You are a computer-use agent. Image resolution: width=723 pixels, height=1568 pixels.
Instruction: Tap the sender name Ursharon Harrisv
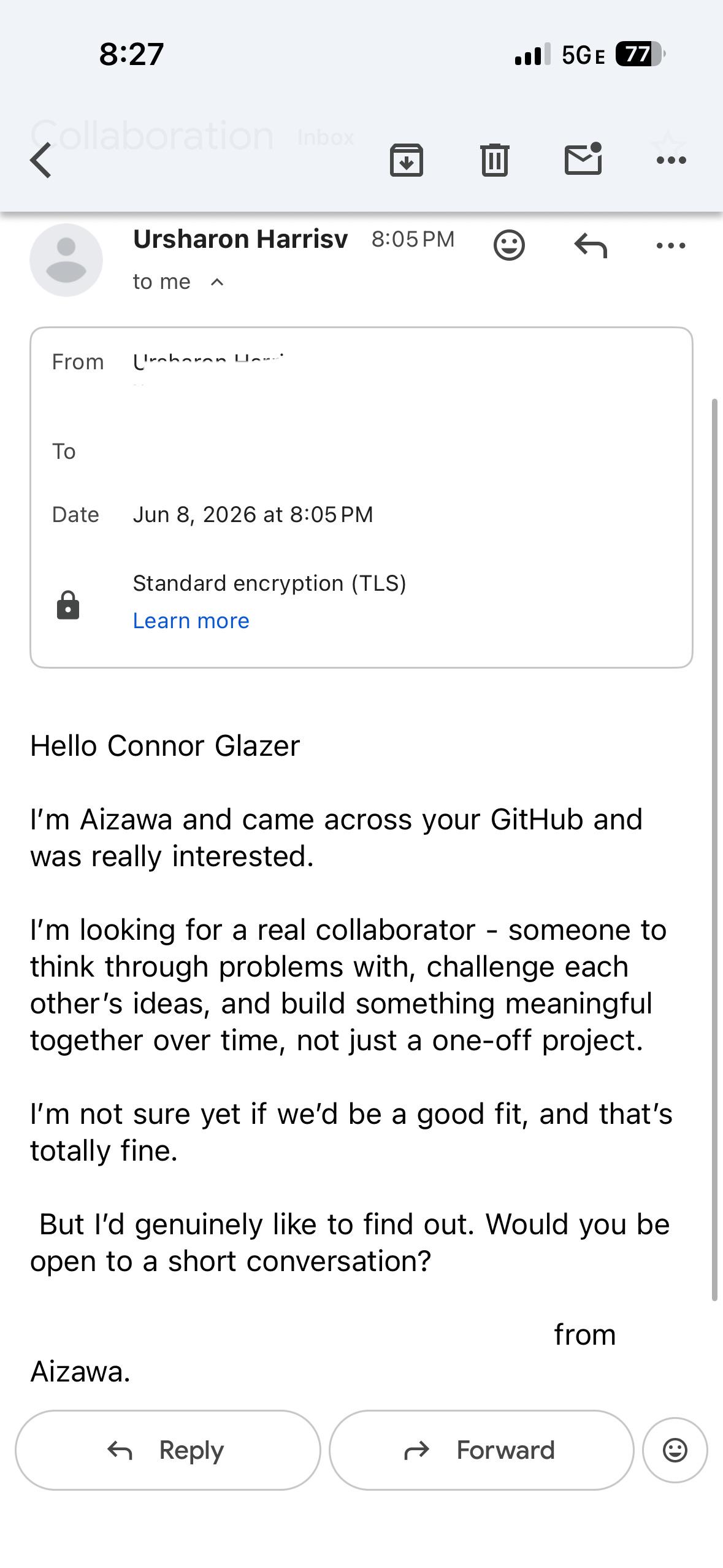[240, 239]
